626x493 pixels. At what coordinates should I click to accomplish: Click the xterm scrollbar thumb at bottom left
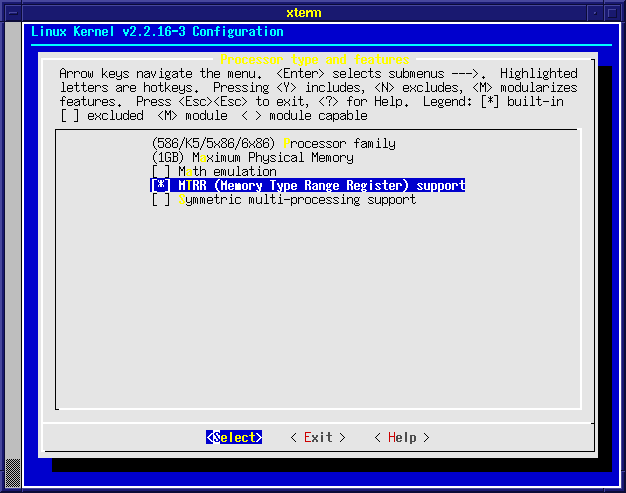[12, 470]
